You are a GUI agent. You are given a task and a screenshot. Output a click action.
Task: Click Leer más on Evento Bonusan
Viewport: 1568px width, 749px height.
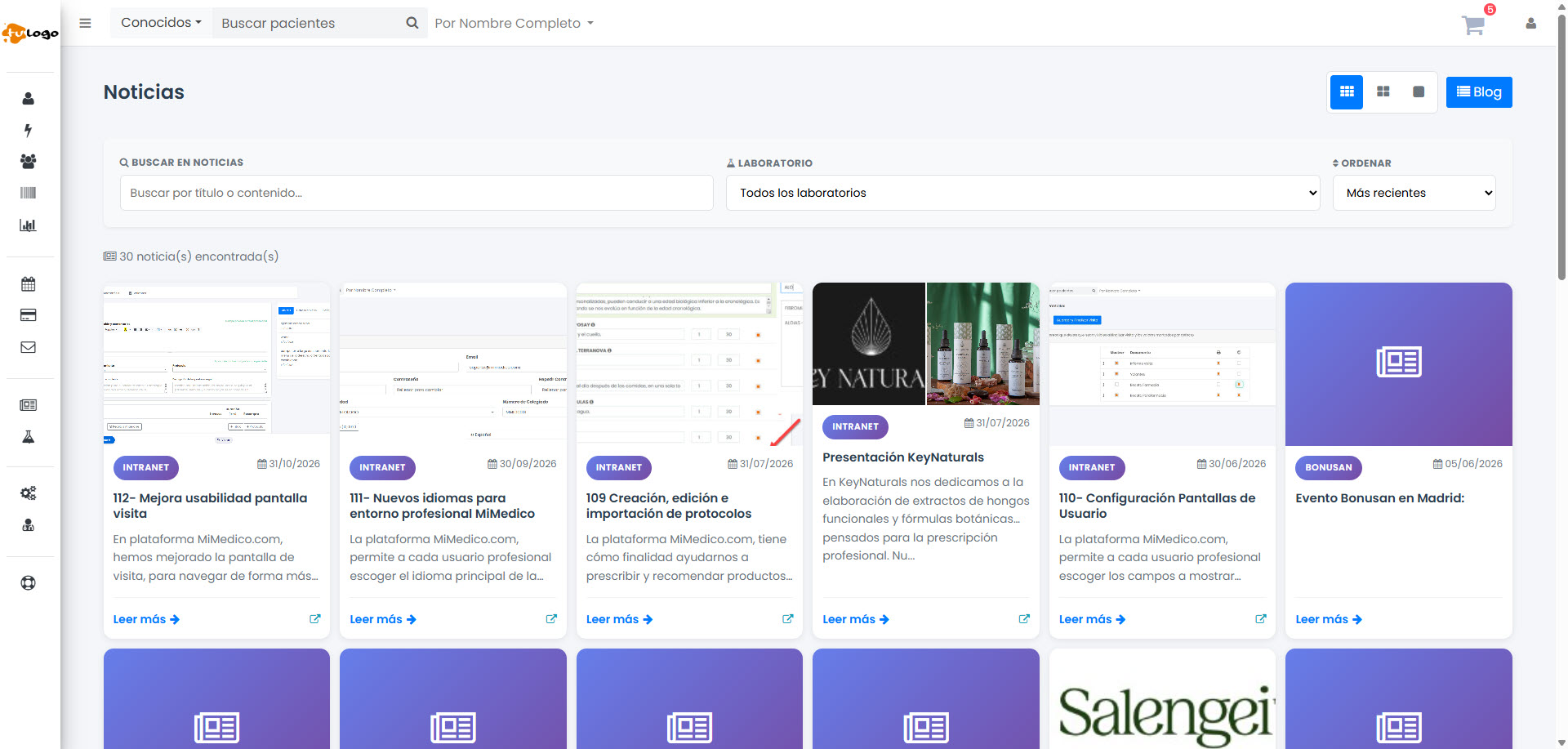1329,619
